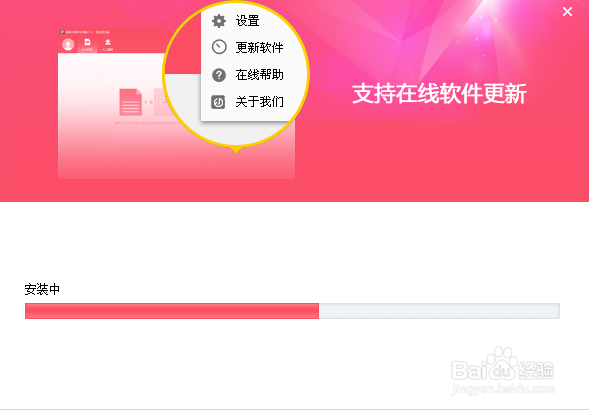Click the file tab icon beside avatar
589x410 pixels.
87,44
